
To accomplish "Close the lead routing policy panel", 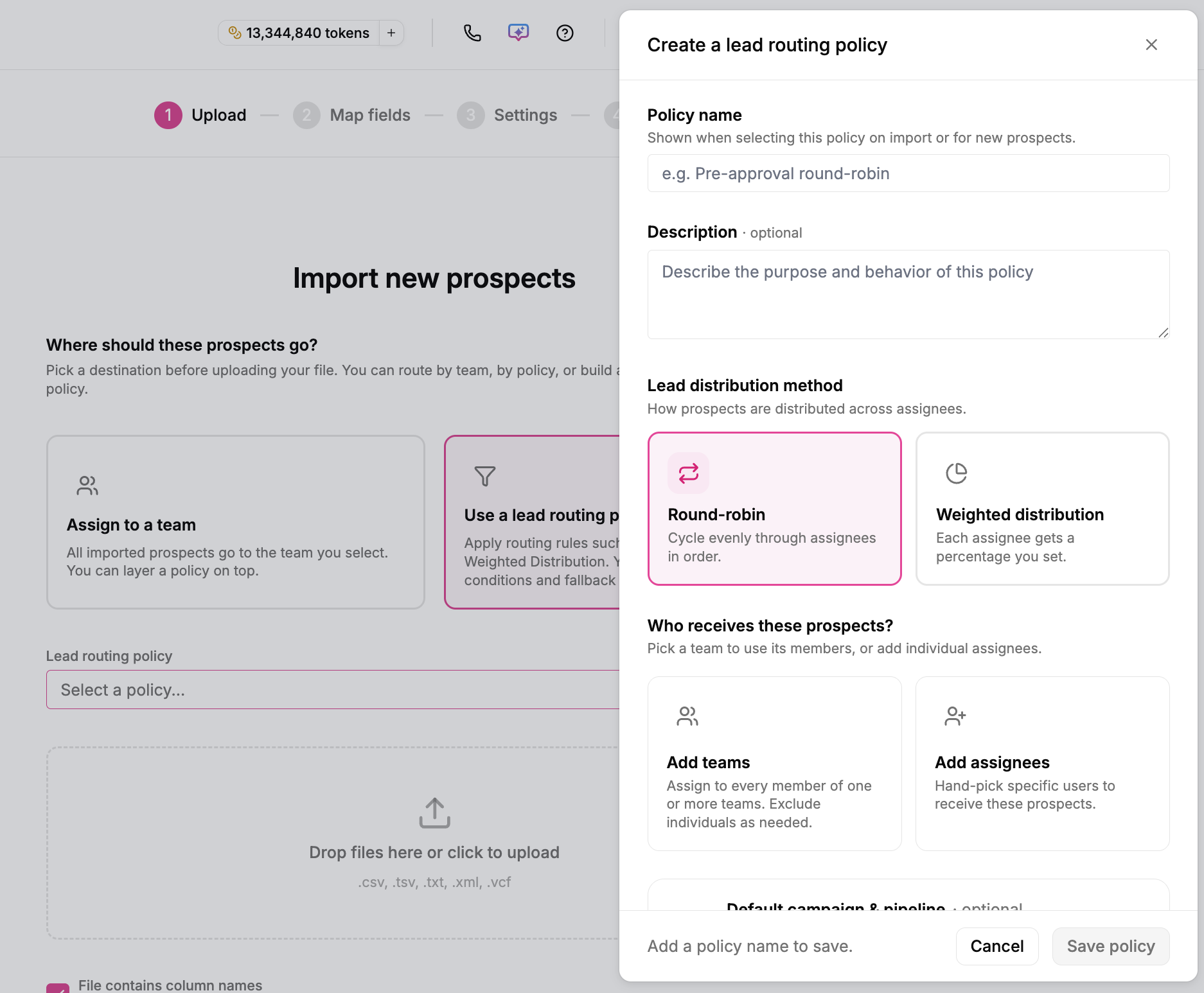I will [1151, 45].
